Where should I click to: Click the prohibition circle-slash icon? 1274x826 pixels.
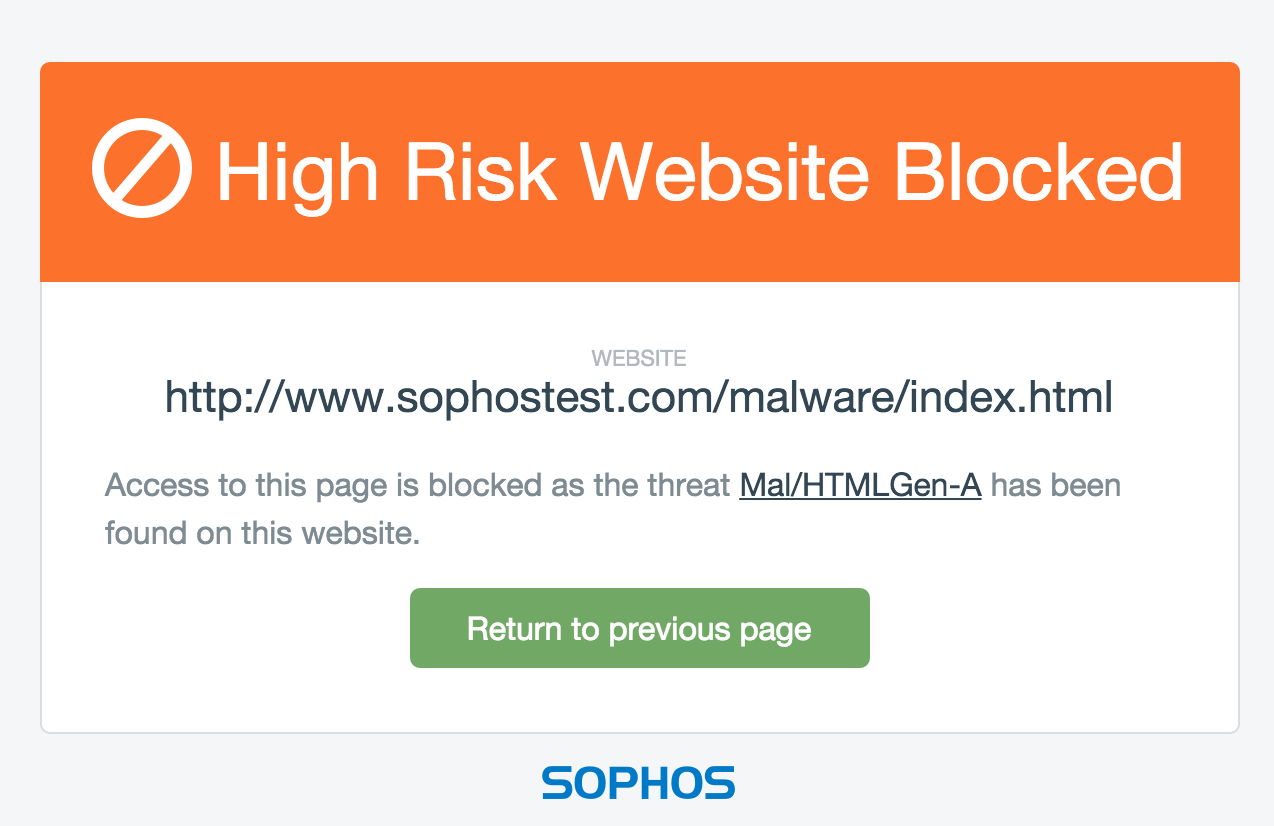[x=141, y=169]
